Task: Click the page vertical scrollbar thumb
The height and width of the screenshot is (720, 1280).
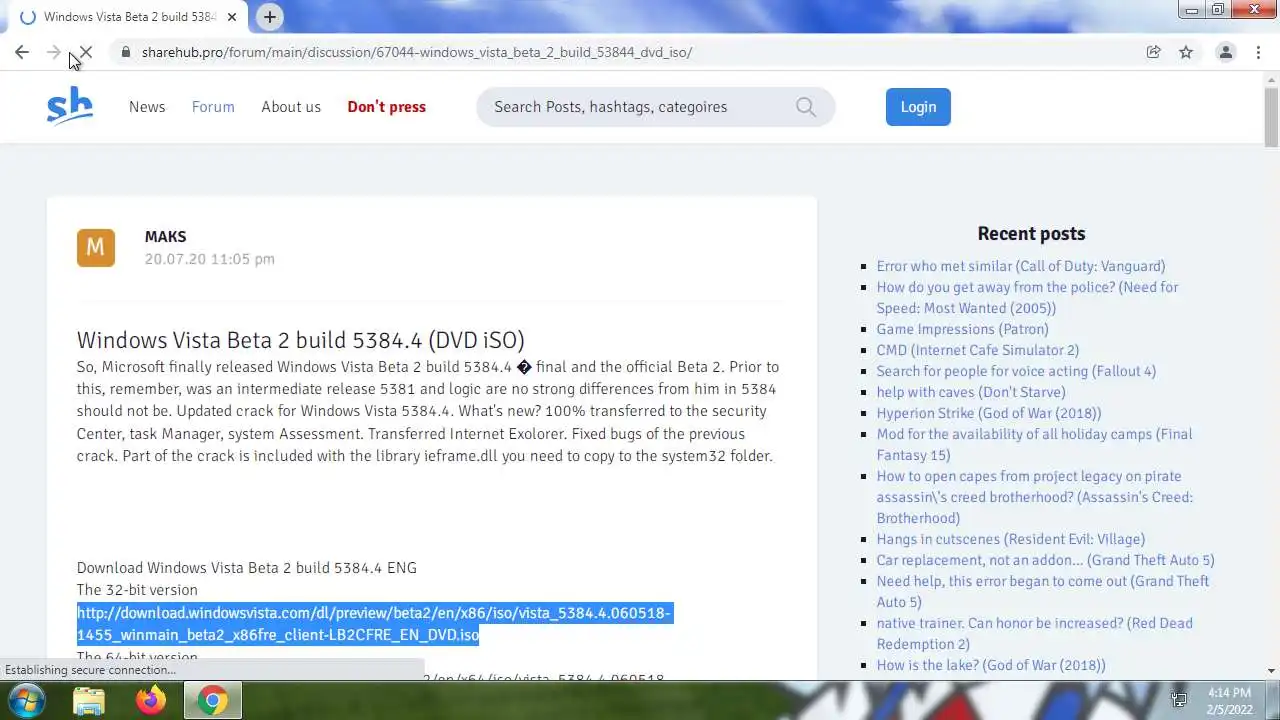Action: (1271, 118)
